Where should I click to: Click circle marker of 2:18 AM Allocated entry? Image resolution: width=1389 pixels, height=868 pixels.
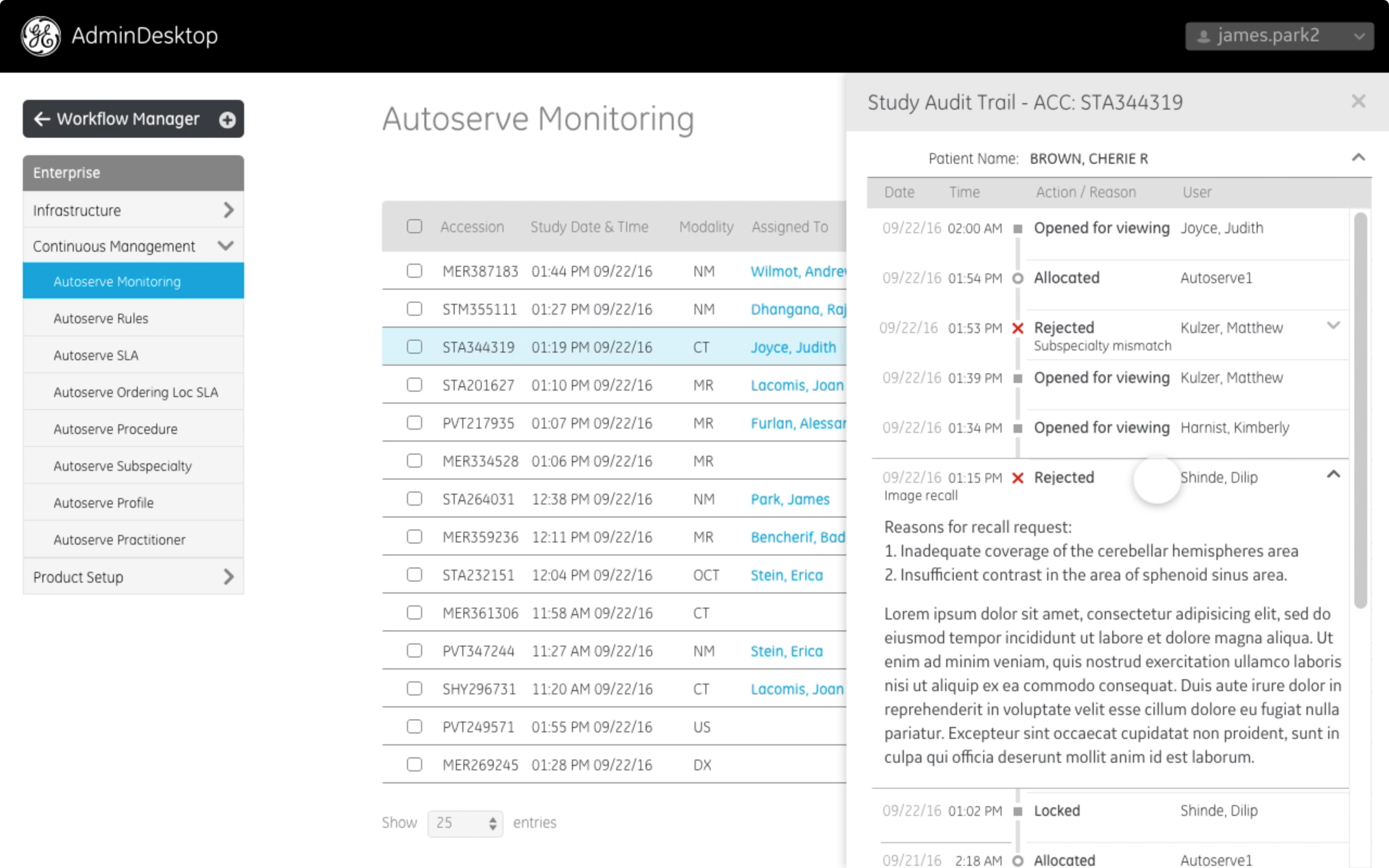[x=1018, y=860]
